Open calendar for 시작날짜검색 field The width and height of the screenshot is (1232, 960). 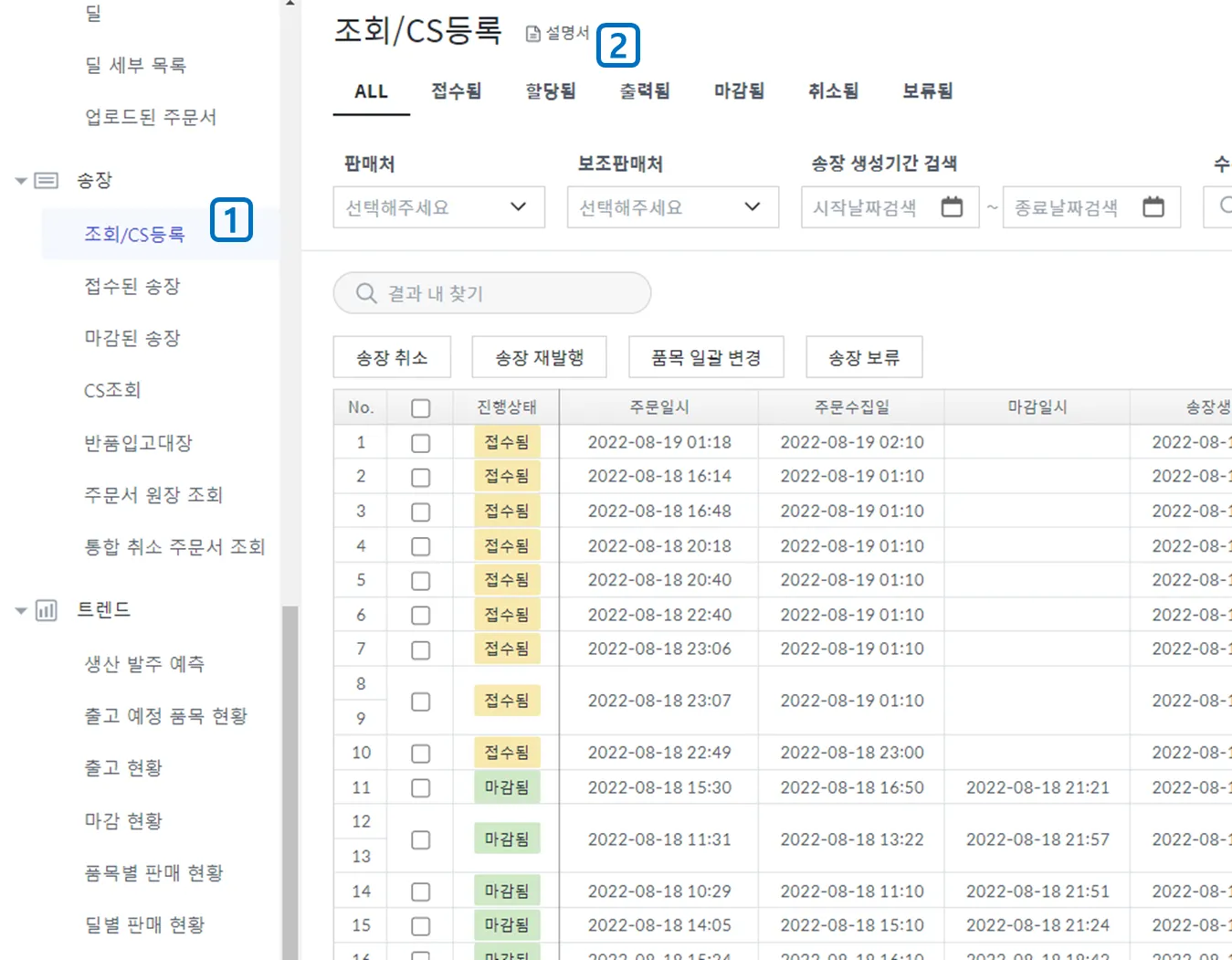(x=952, y=207)
